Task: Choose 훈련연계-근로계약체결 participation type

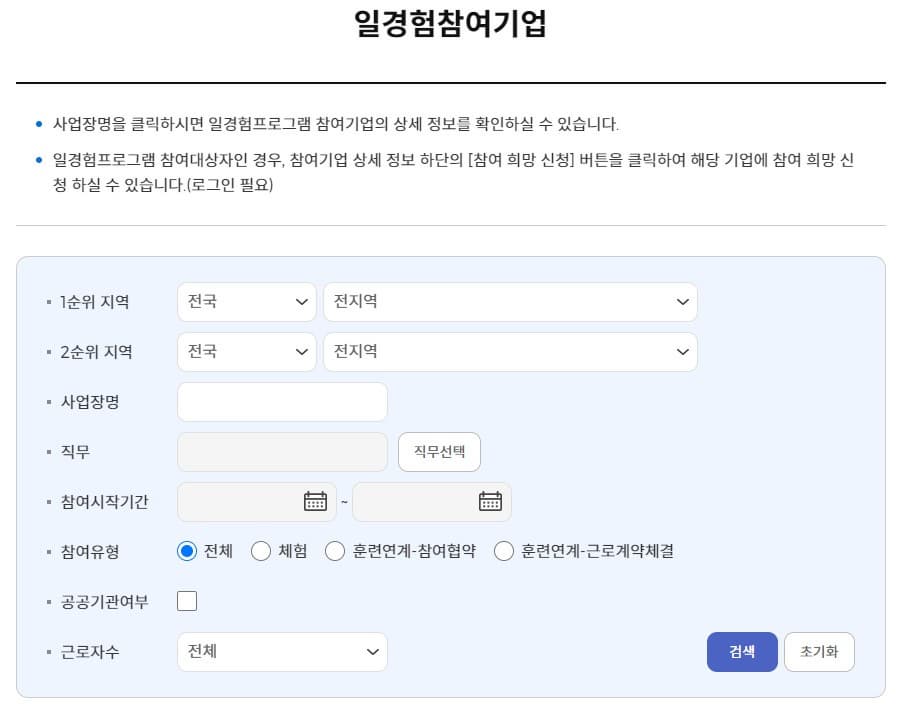Action: (504, 551)
